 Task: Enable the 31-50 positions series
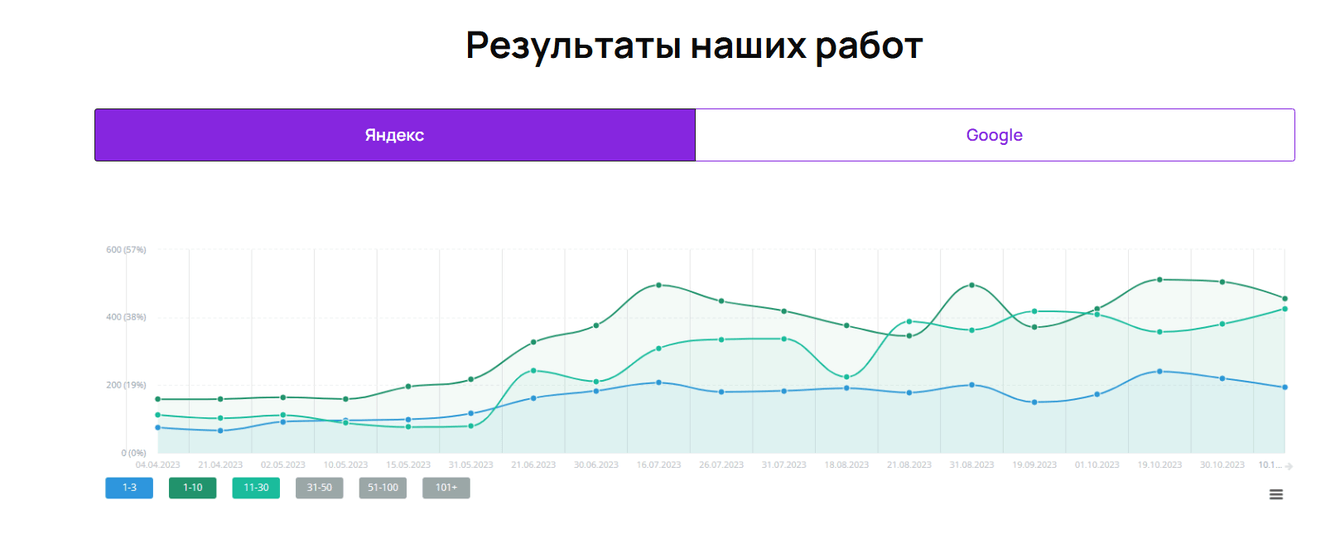(319, 488)
